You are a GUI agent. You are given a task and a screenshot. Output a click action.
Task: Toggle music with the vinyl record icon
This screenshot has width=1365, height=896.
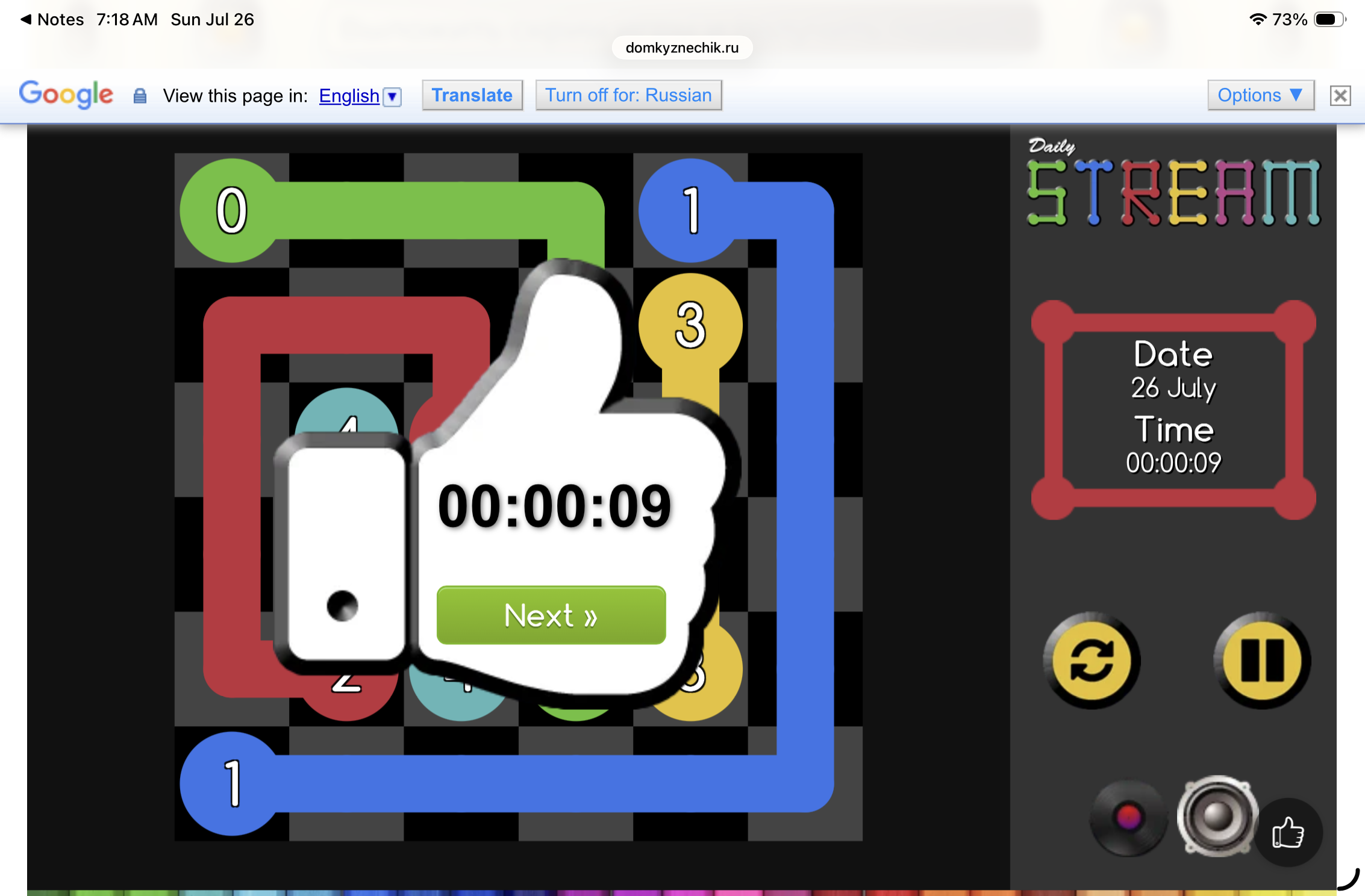coord(1128,818)
